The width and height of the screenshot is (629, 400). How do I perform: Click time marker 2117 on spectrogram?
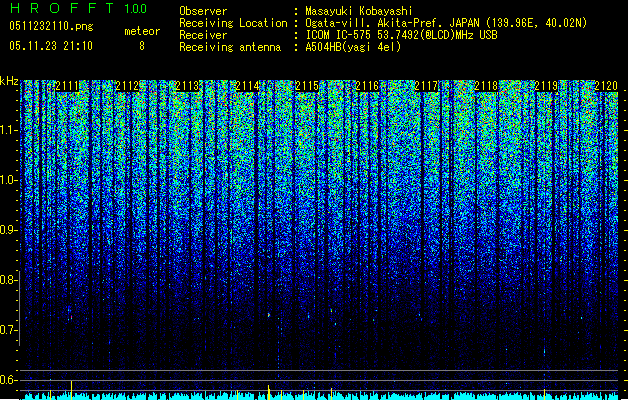426,86
